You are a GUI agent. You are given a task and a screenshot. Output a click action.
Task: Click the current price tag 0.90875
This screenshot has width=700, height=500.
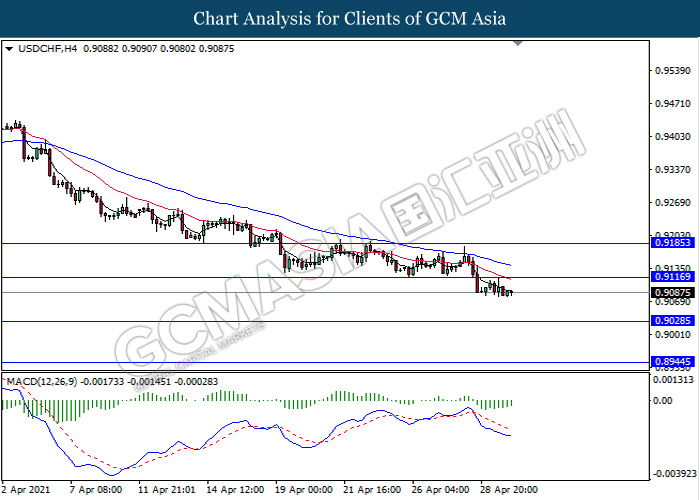(x=673, y=293)
